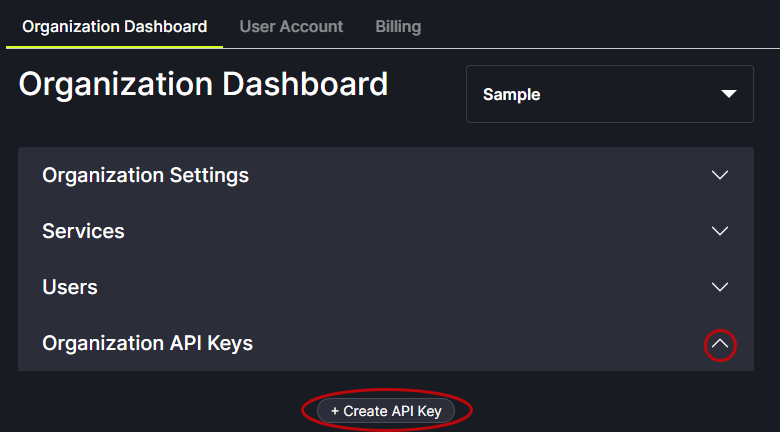Click the Organization API Keys section title
The height and width of the screenshot is (432, 780).
pos(147,343)
